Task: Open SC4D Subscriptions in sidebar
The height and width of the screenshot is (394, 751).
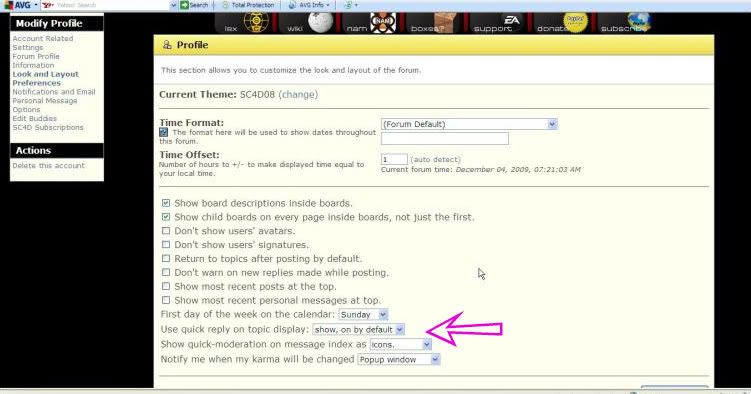Action: [48, 127]
